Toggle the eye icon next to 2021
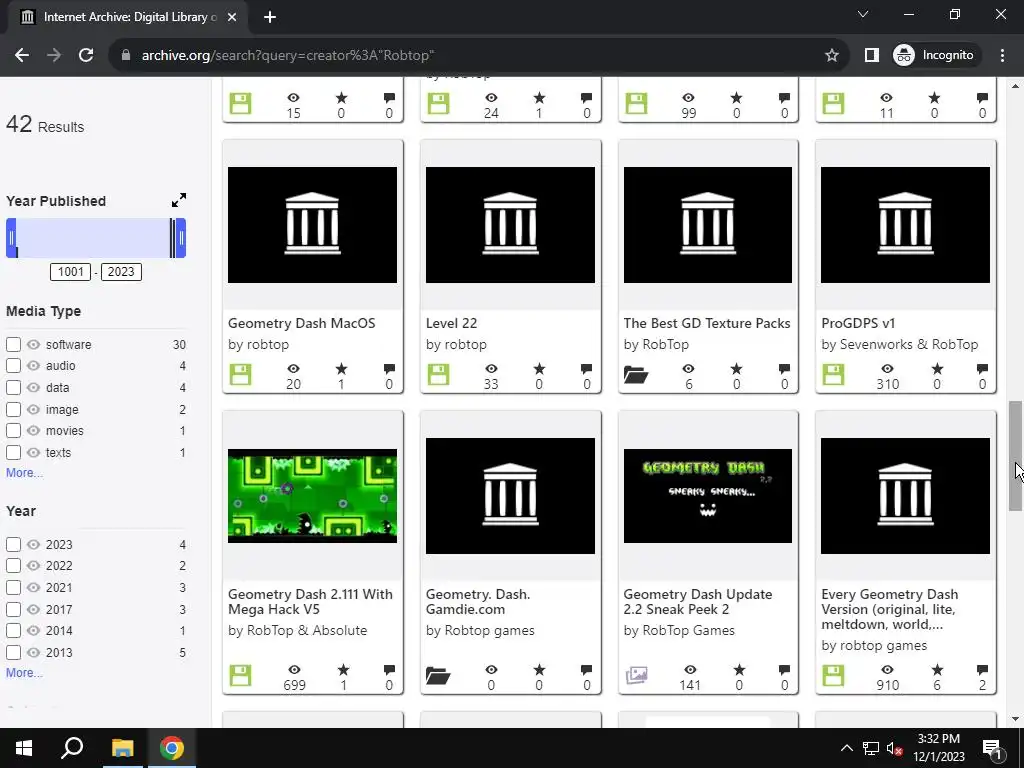Image resolution: width=1024 pixels, height=768 pixels. pos(33,587)
